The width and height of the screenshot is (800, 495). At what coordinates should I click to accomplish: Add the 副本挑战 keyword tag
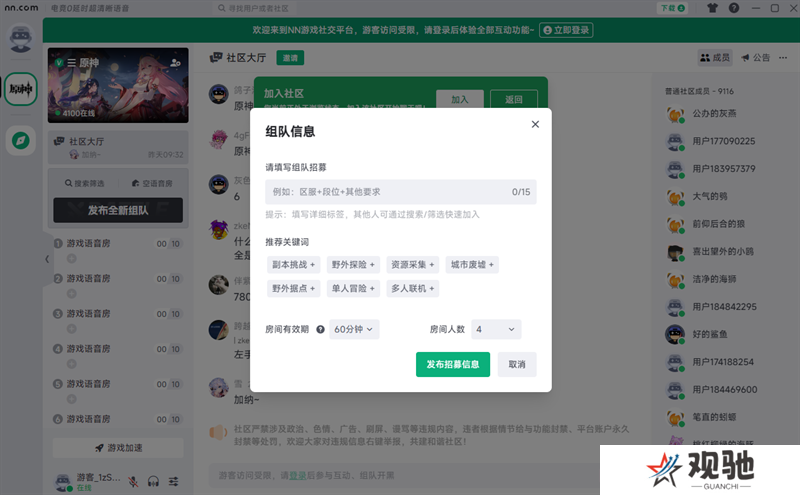click(x=293, y=265)
